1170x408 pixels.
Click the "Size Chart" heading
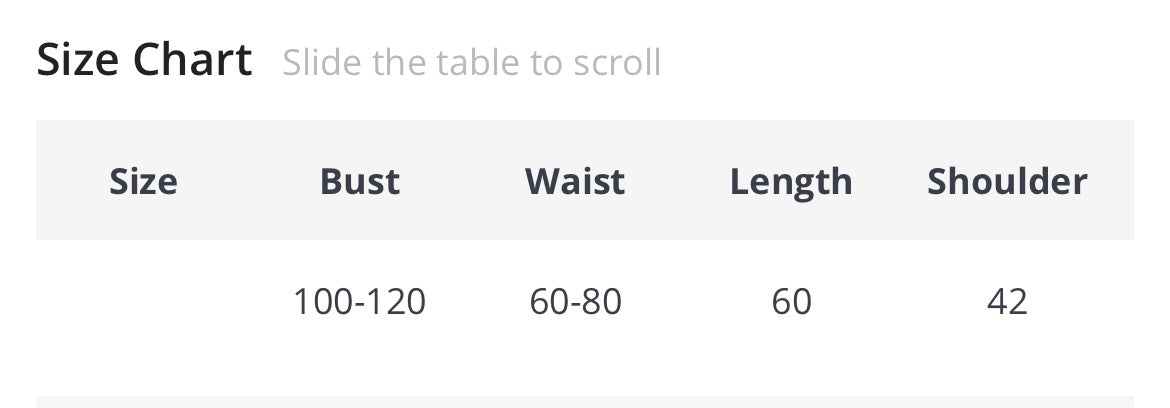click(144, 61)
